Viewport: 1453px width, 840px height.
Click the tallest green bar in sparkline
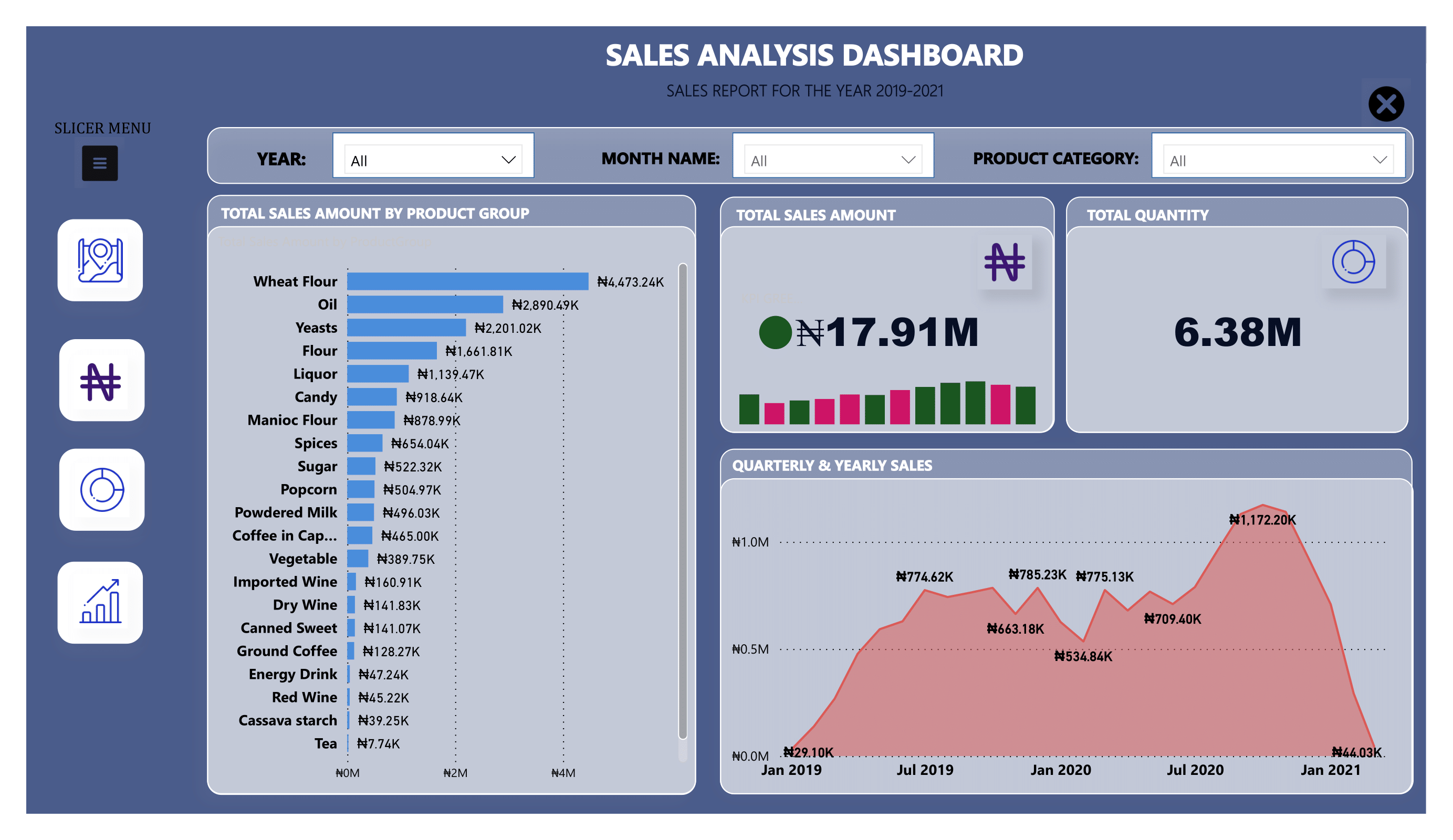coord(975,403)
